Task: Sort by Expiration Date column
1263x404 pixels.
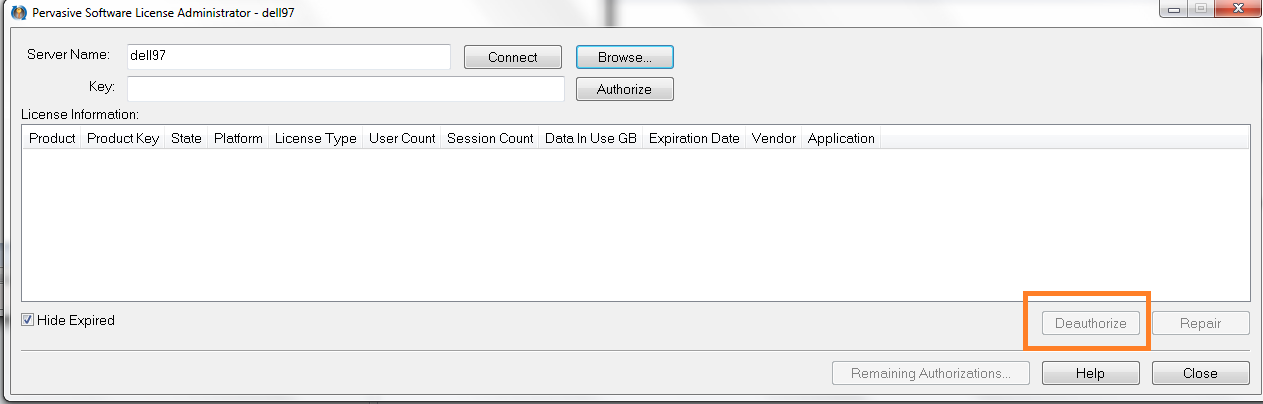Action: pyautogui.click(x=694, y=139)
